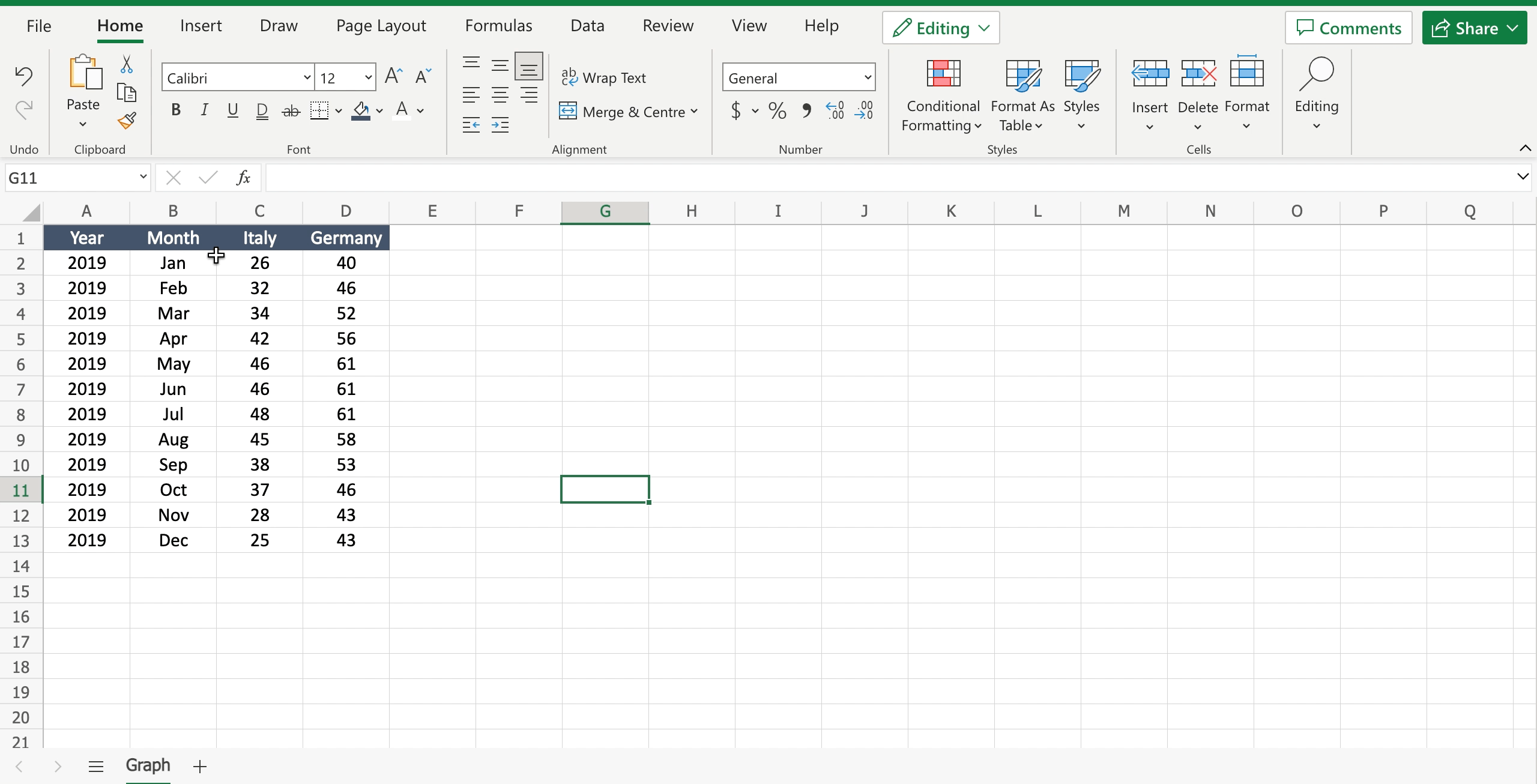Open the font colour swatch
Image resolution: width=1537 pixels, height=784 pixels.
click(x=402, y=110)
